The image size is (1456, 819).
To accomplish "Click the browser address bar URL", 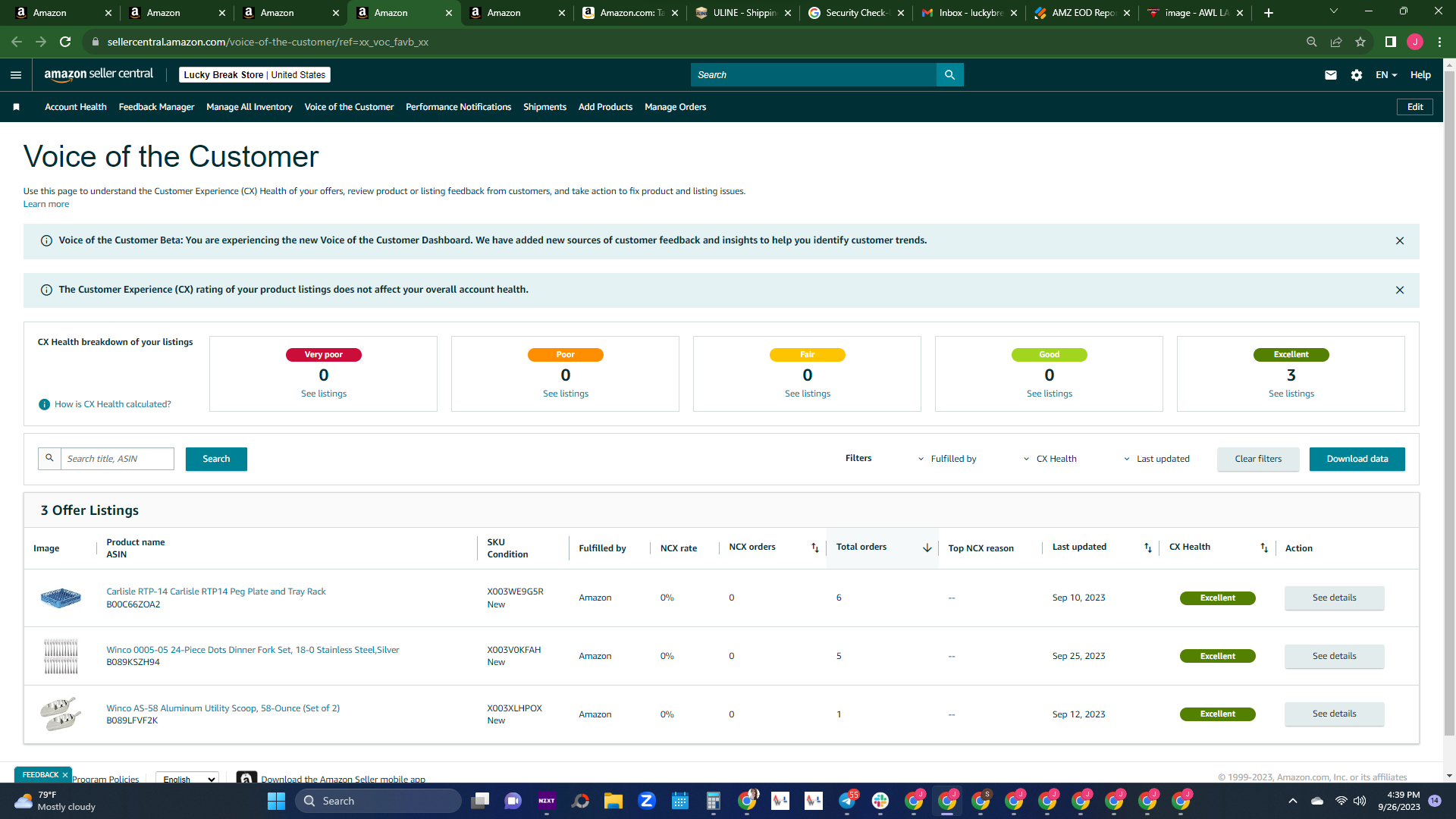I will [x=268, y=42].
